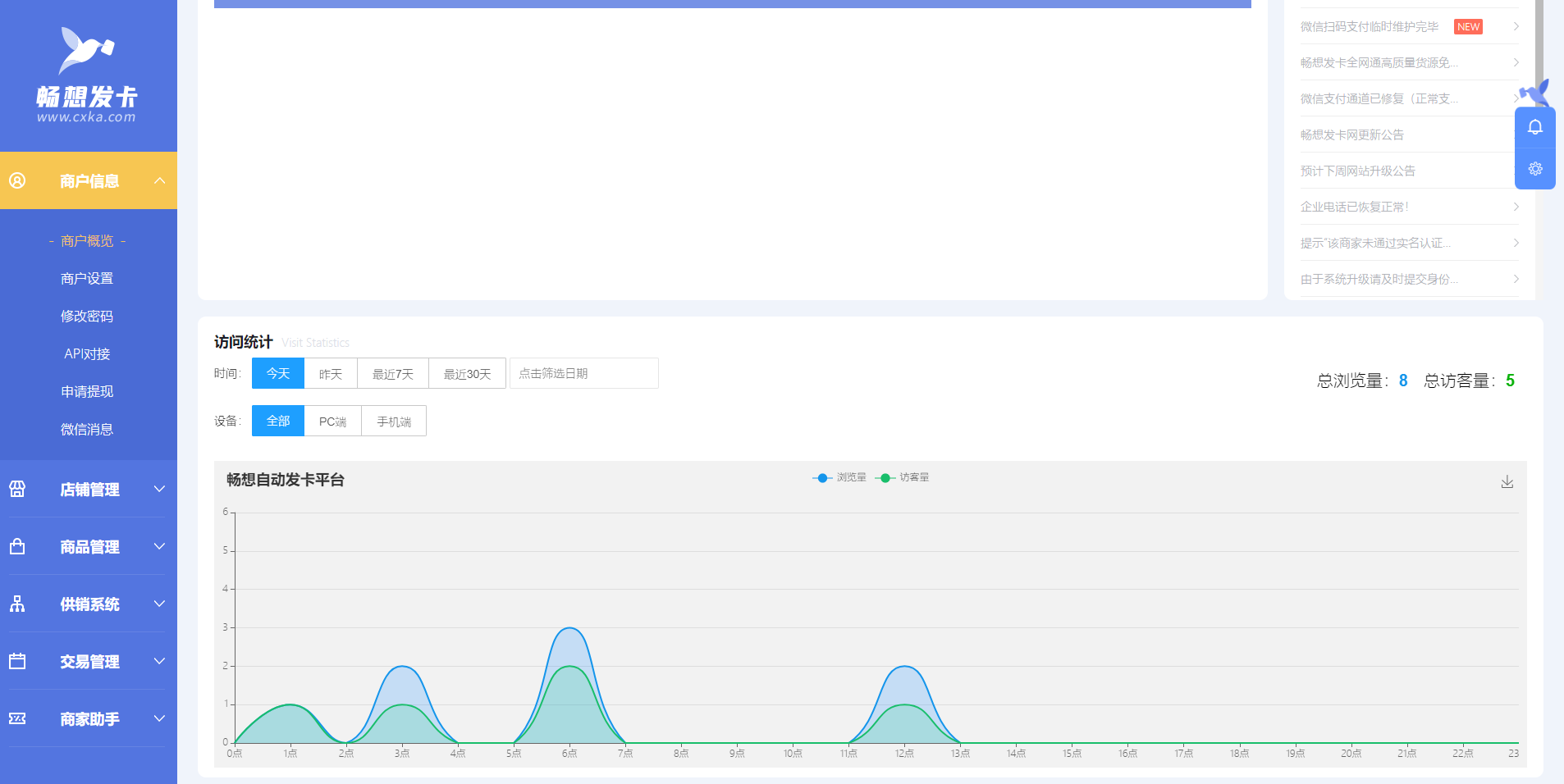Select 手机端 device filter

pos(394,422)
